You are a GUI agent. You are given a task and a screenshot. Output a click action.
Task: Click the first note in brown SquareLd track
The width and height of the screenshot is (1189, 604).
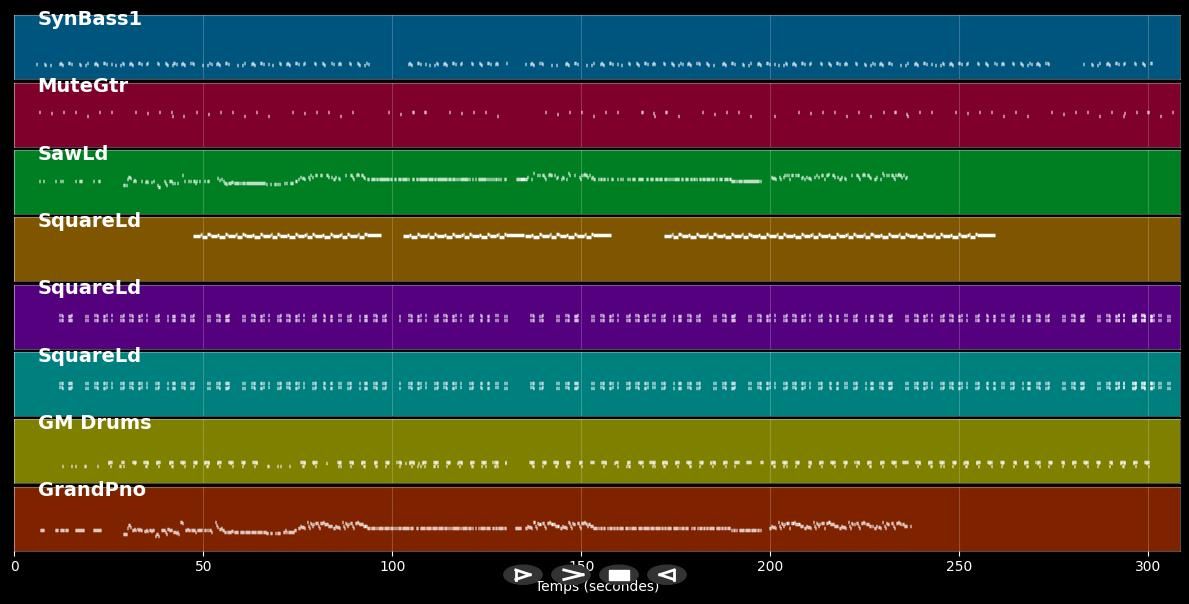pos(197,237)
